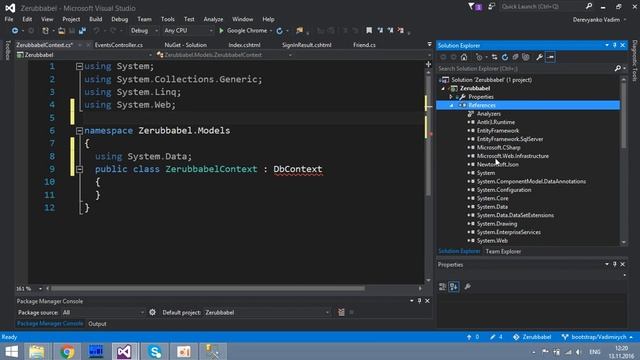Screen dimensions: 640x360
Task: Open the Any CPU platform dropdown
Action: [188, 31]
